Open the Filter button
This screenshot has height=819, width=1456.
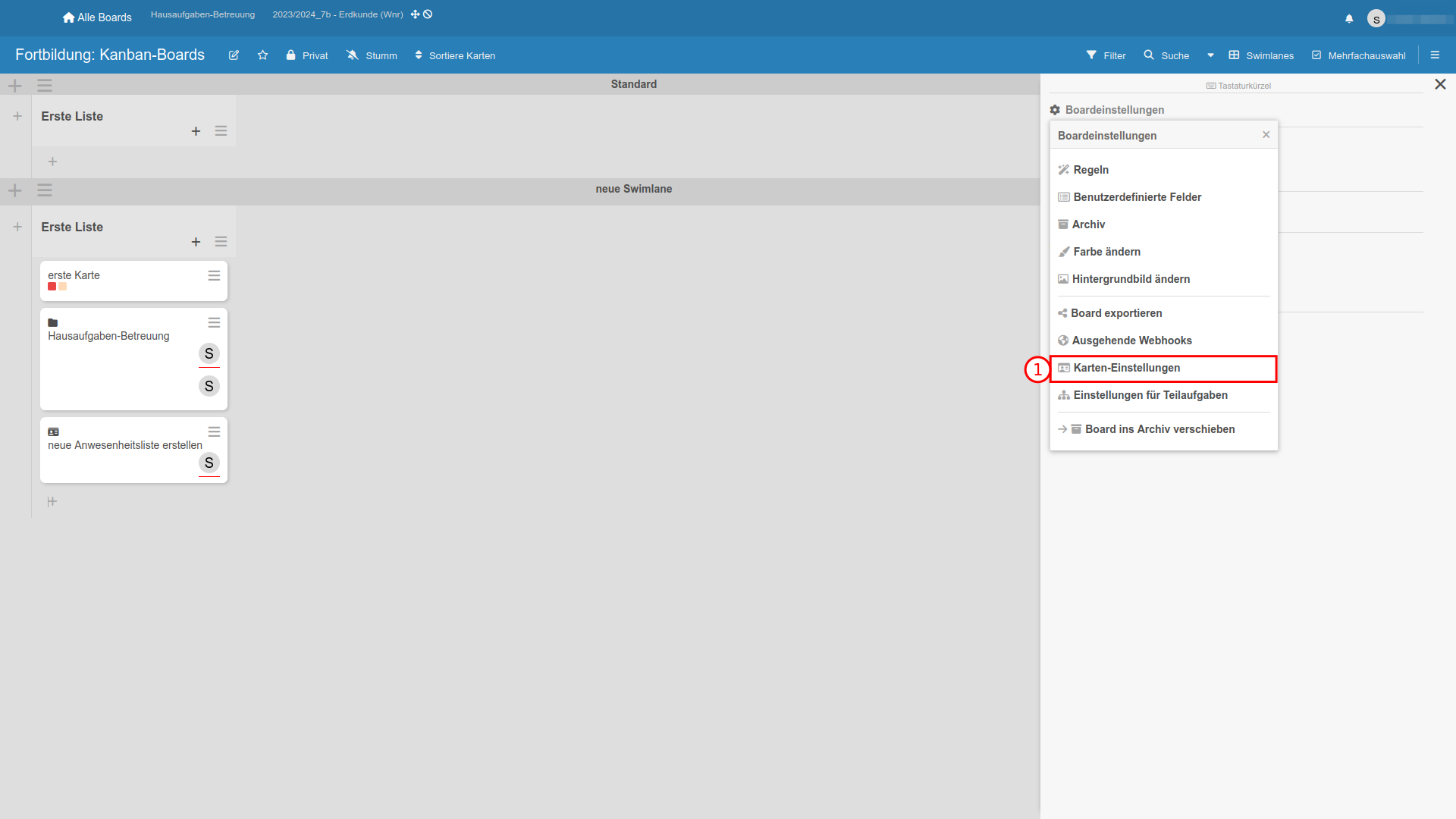click(1106, 55)
